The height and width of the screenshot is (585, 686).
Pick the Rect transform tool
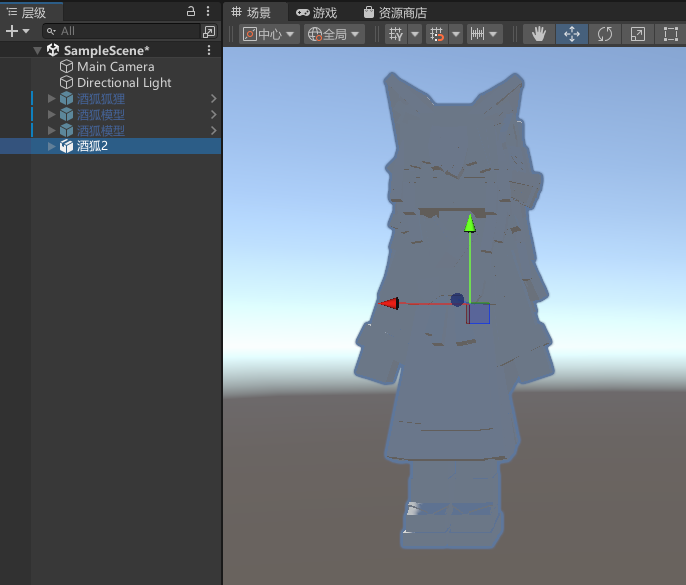670,34
